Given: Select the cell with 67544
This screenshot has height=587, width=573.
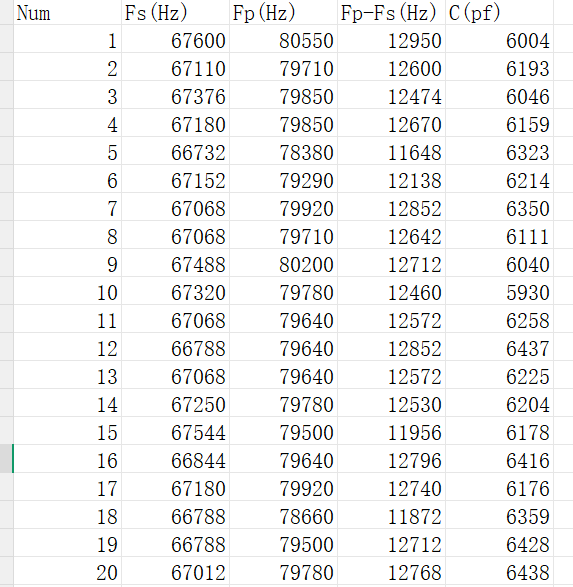Looking at the screenshot, I should [175, 431].
